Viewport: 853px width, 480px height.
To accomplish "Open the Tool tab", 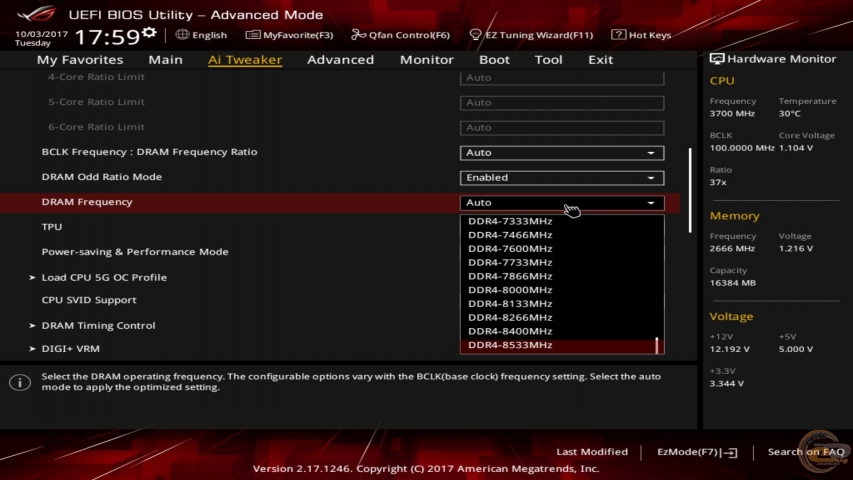I will coord(548,59).
